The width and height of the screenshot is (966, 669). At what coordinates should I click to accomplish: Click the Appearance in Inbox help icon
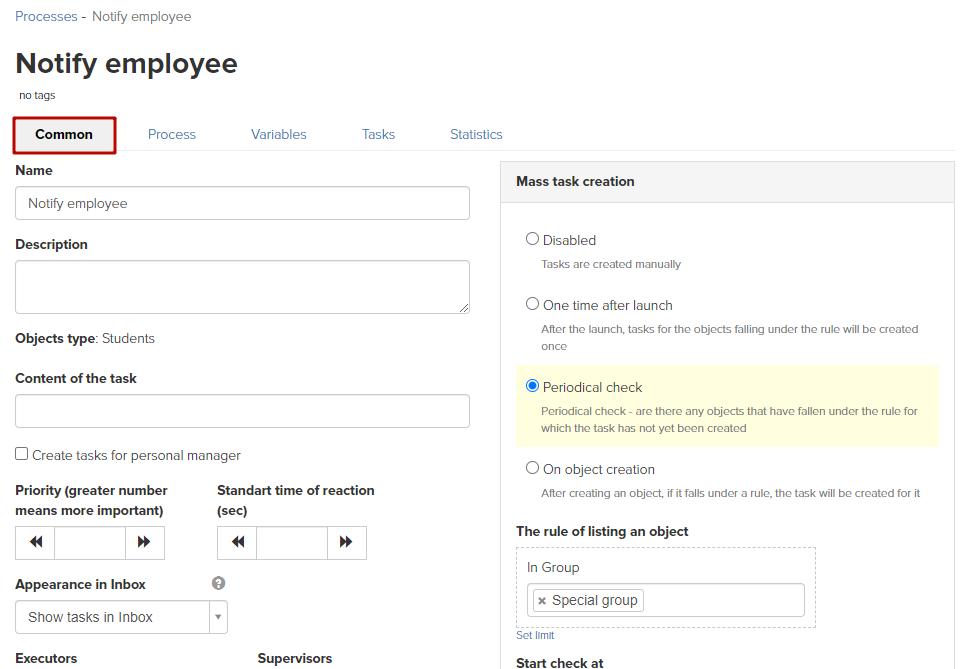(218, 584)
